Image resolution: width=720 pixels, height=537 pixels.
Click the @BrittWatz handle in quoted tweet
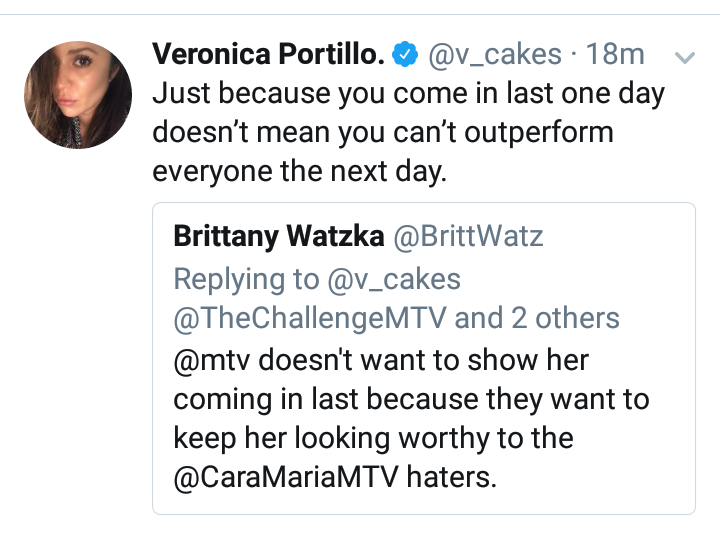tap(468, 236)
